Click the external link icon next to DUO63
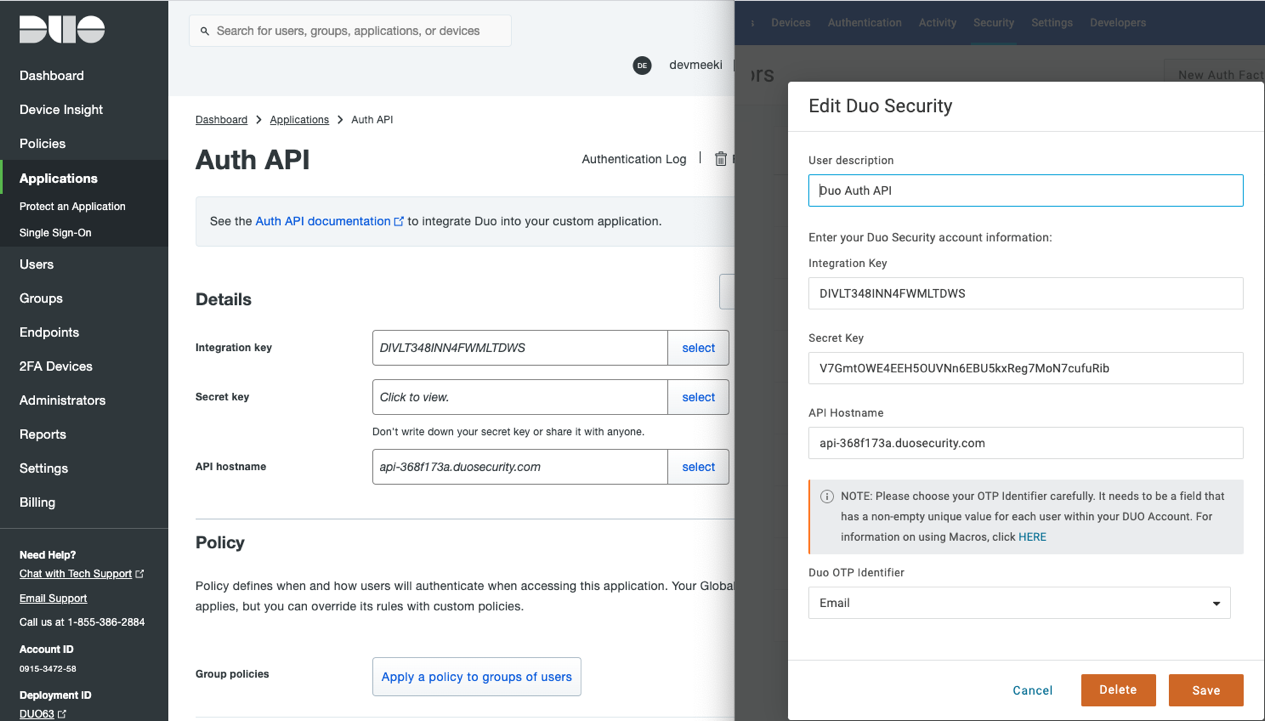 pos(63,714)
